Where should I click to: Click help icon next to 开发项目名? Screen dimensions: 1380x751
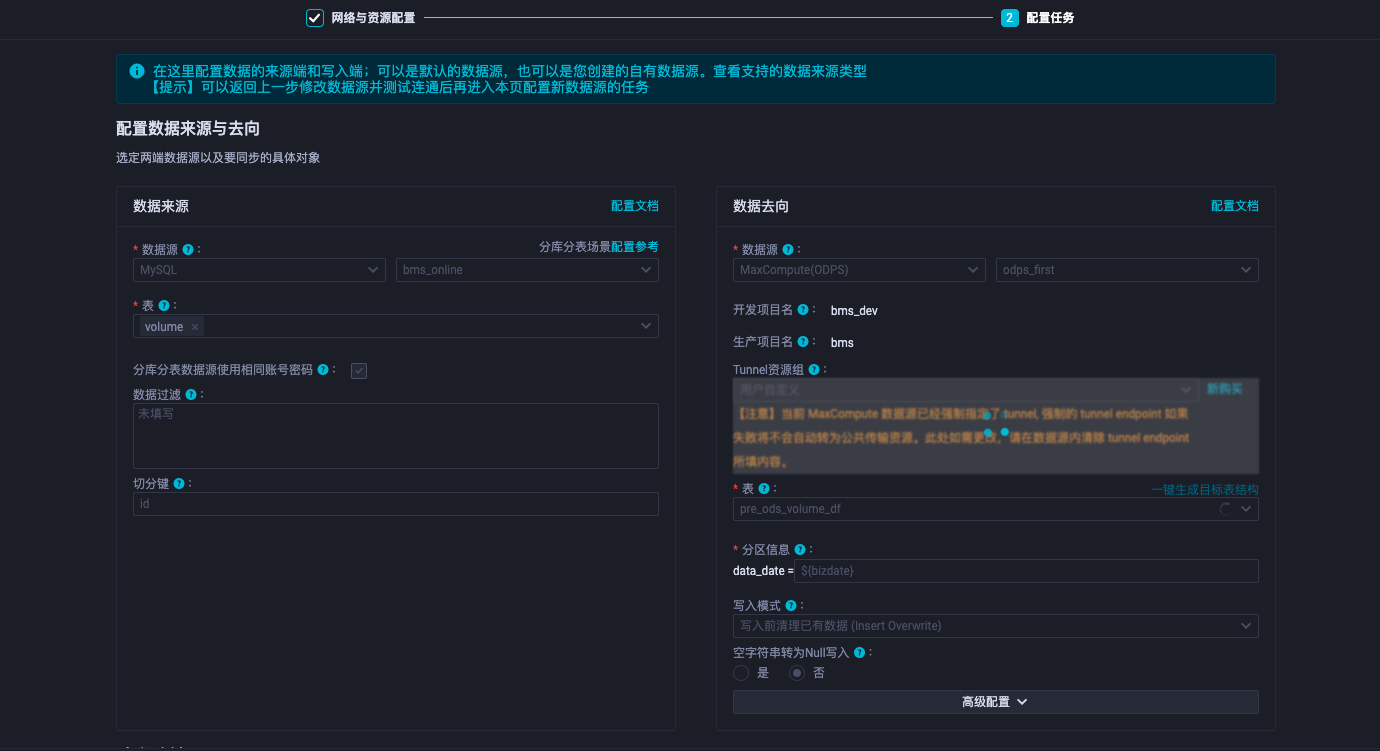click(803, 310)
